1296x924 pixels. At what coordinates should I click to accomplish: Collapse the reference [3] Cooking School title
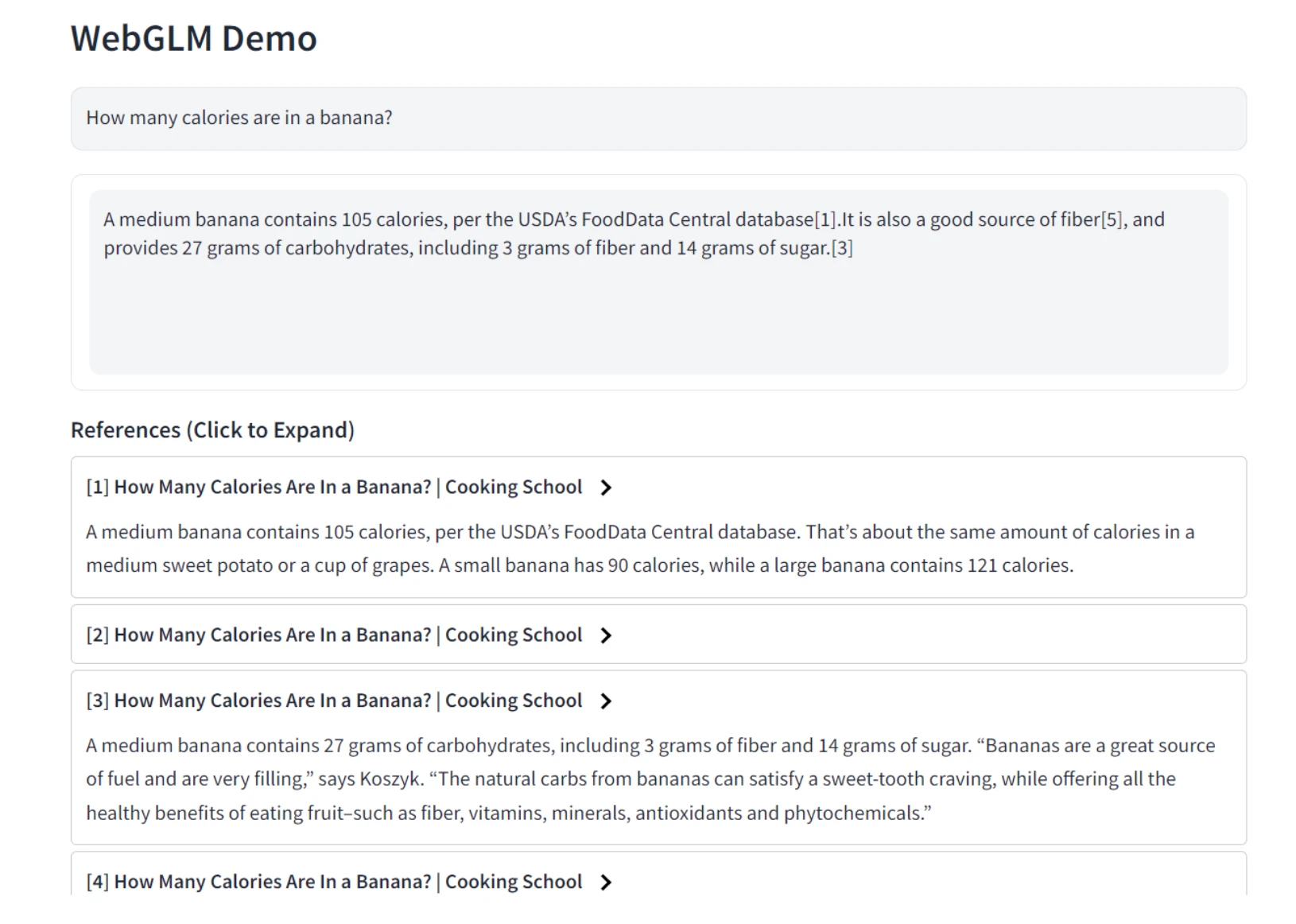click(334, 701)
